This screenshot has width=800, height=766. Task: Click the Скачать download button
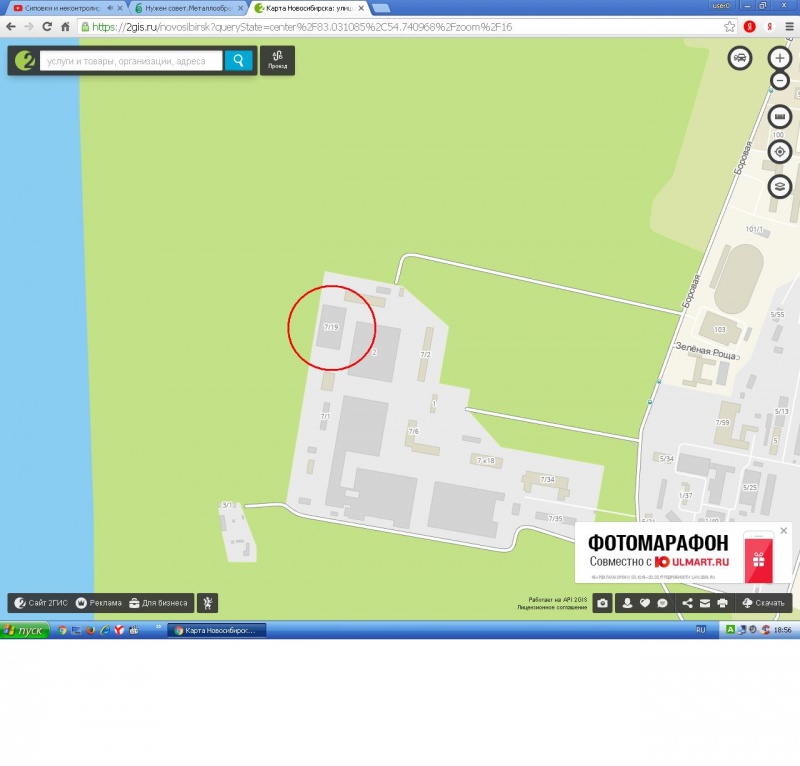pos(764,603)
